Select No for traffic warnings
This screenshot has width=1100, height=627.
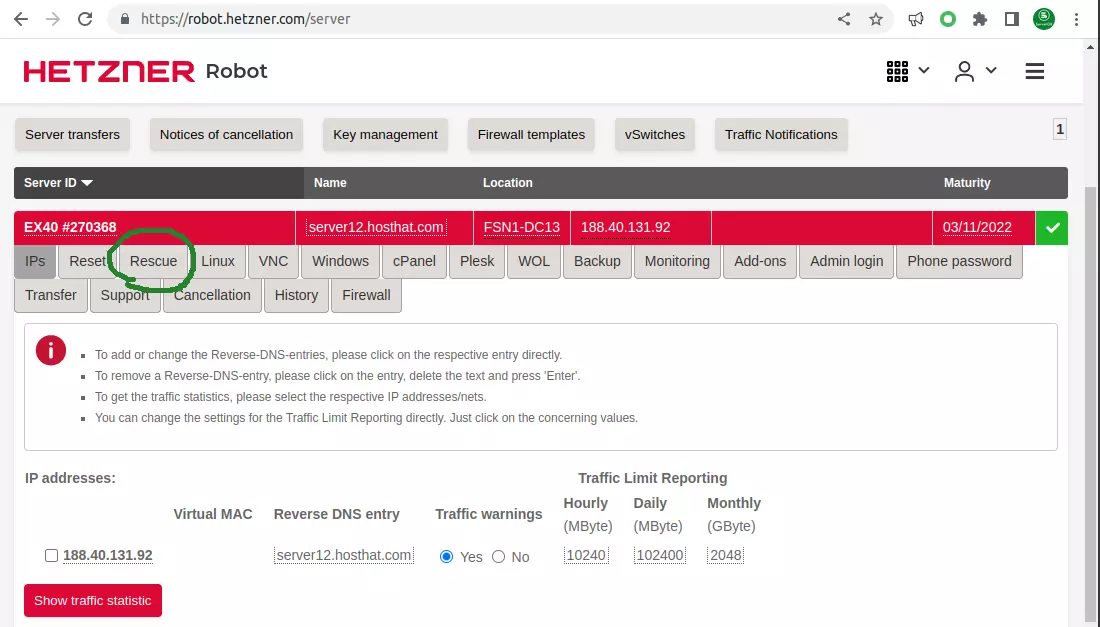click(499, 557)
